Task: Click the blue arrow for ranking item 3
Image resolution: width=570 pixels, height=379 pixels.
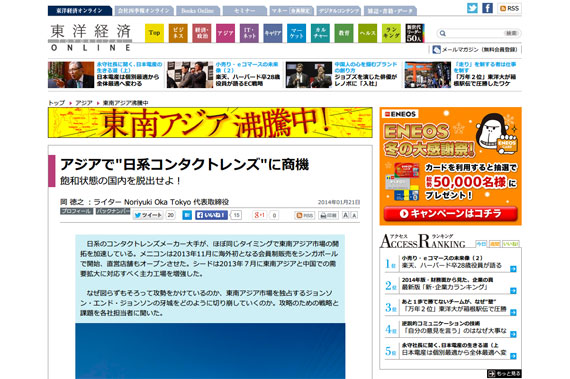Action: coord(513,313)
